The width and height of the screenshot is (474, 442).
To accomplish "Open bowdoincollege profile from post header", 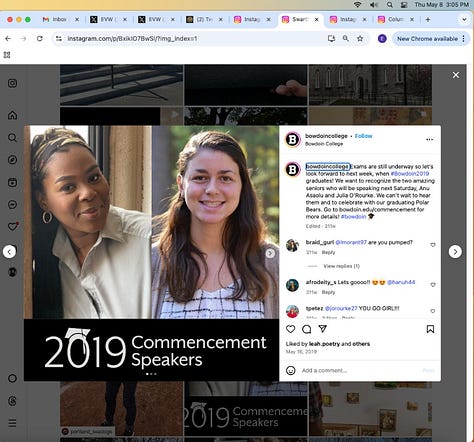I will coord(326,136).
